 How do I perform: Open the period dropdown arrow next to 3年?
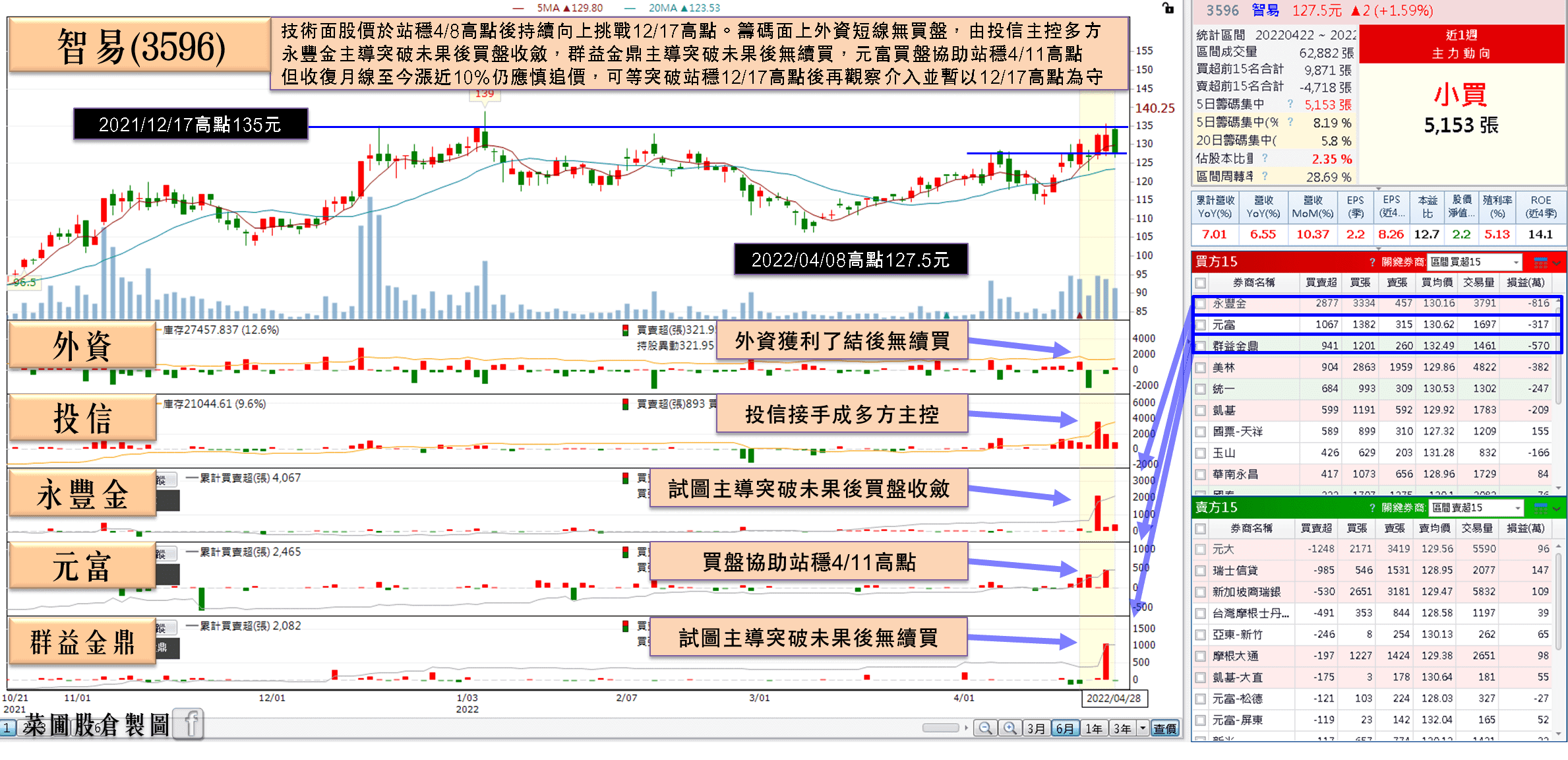click(1143, 728)
